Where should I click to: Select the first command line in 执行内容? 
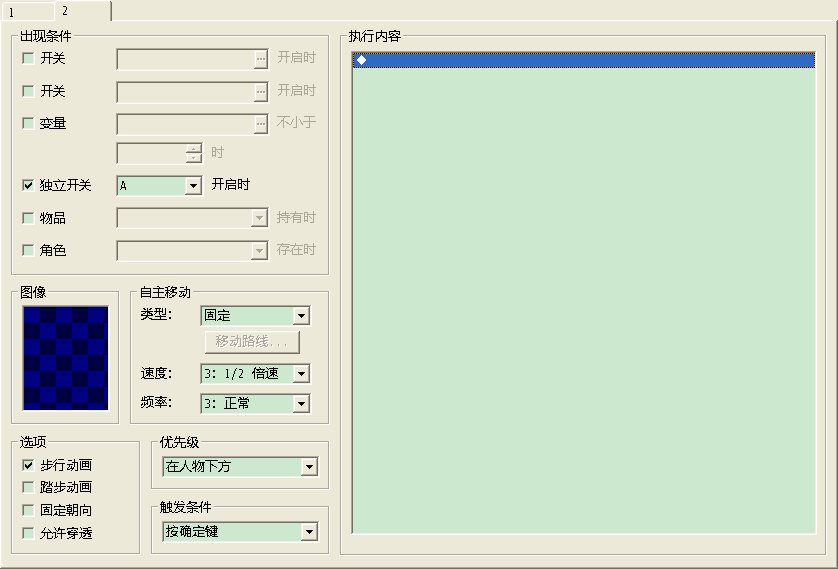coord(584,60)
